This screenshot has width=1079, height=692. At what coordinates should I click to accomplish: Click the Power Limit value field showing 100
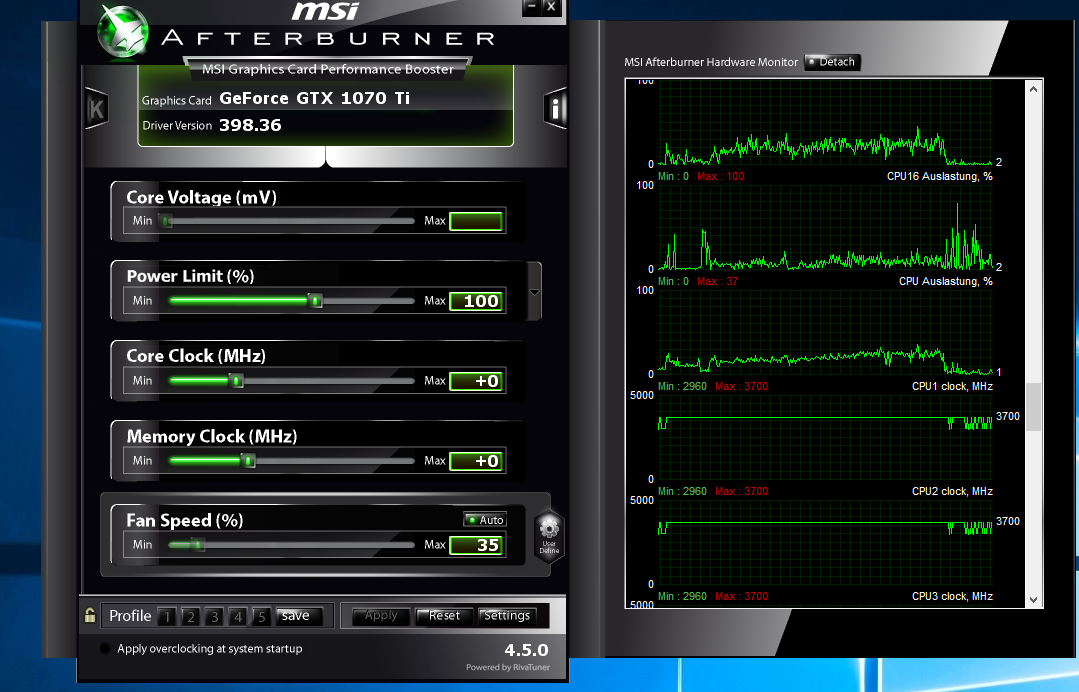(x=476, y=301)
